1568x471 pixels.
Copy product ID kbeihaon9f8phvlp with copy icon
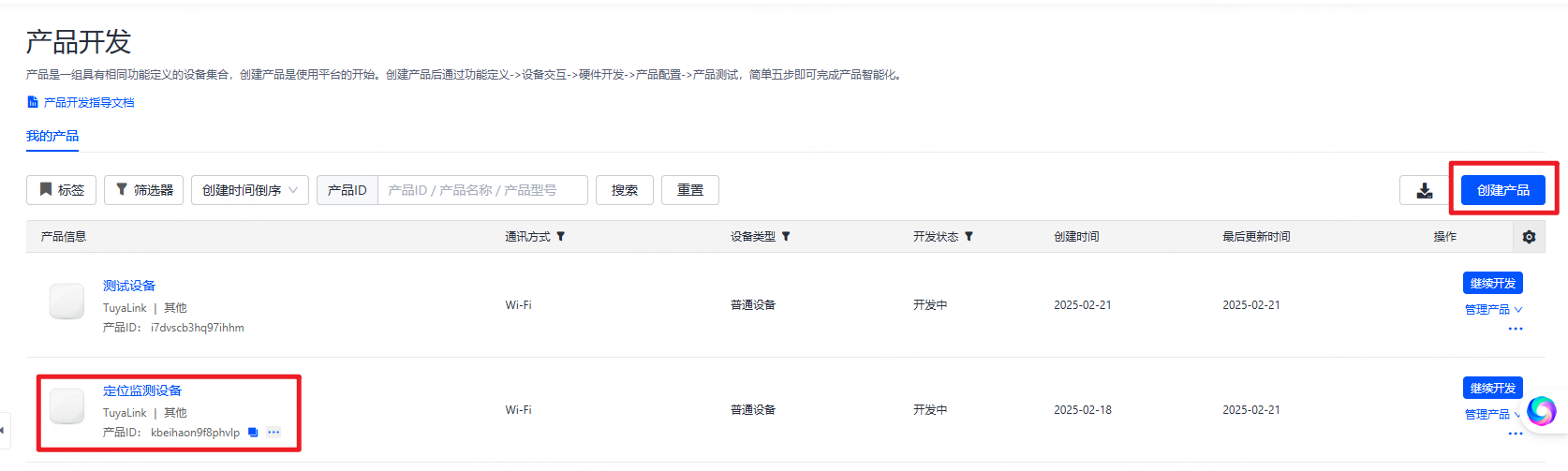point(253,433)
